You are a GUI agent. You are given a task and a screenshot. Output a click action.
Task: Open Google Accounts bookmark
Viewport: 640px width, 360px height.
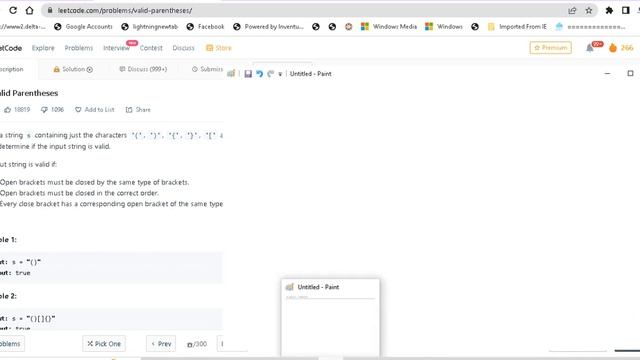[x=83, y=27]
